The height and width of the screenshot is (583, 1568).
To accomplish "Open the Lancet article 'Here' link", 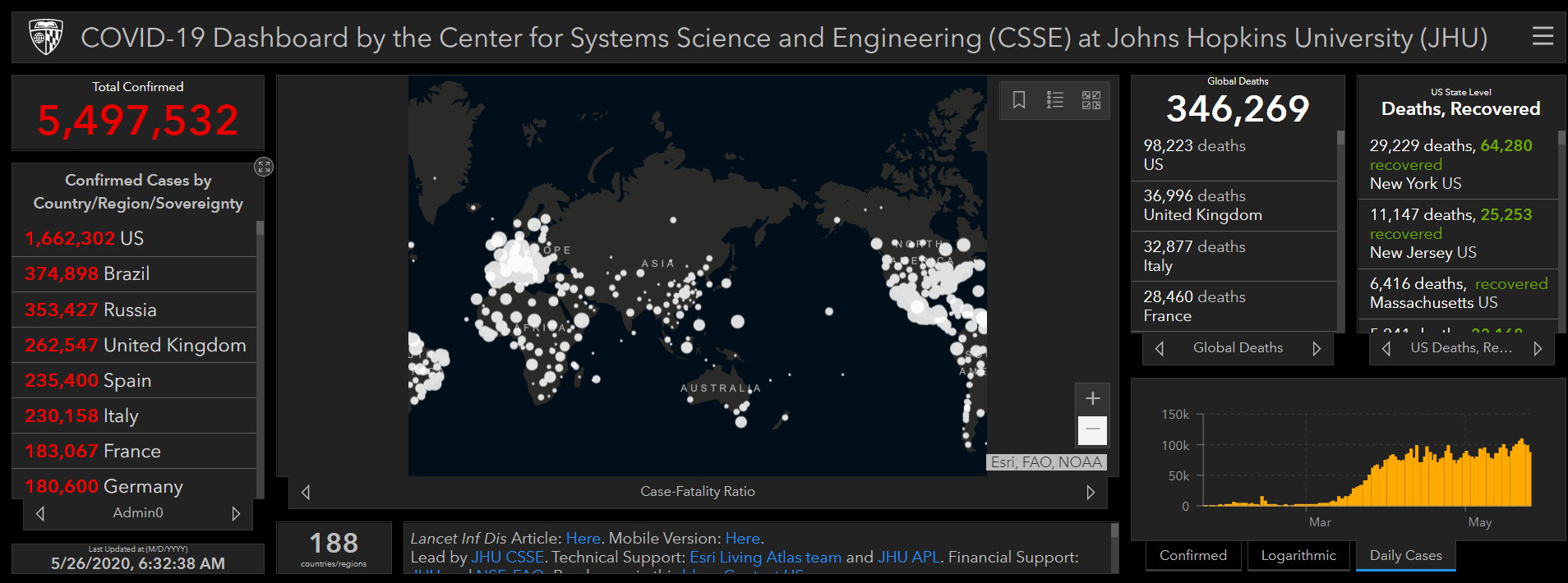I will [583, 538].
